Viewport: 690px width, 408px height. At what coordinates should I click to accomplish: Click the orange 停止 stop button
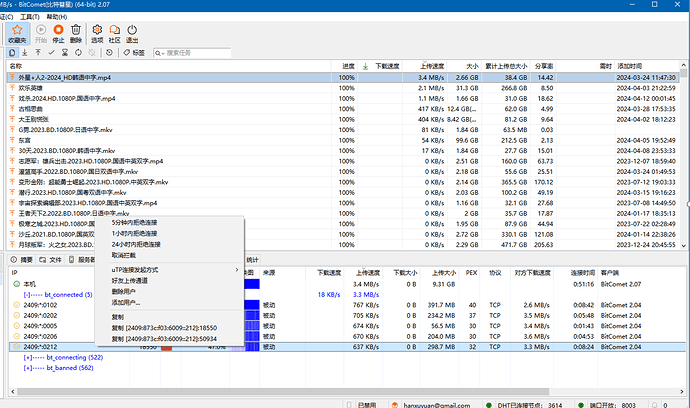58,33
